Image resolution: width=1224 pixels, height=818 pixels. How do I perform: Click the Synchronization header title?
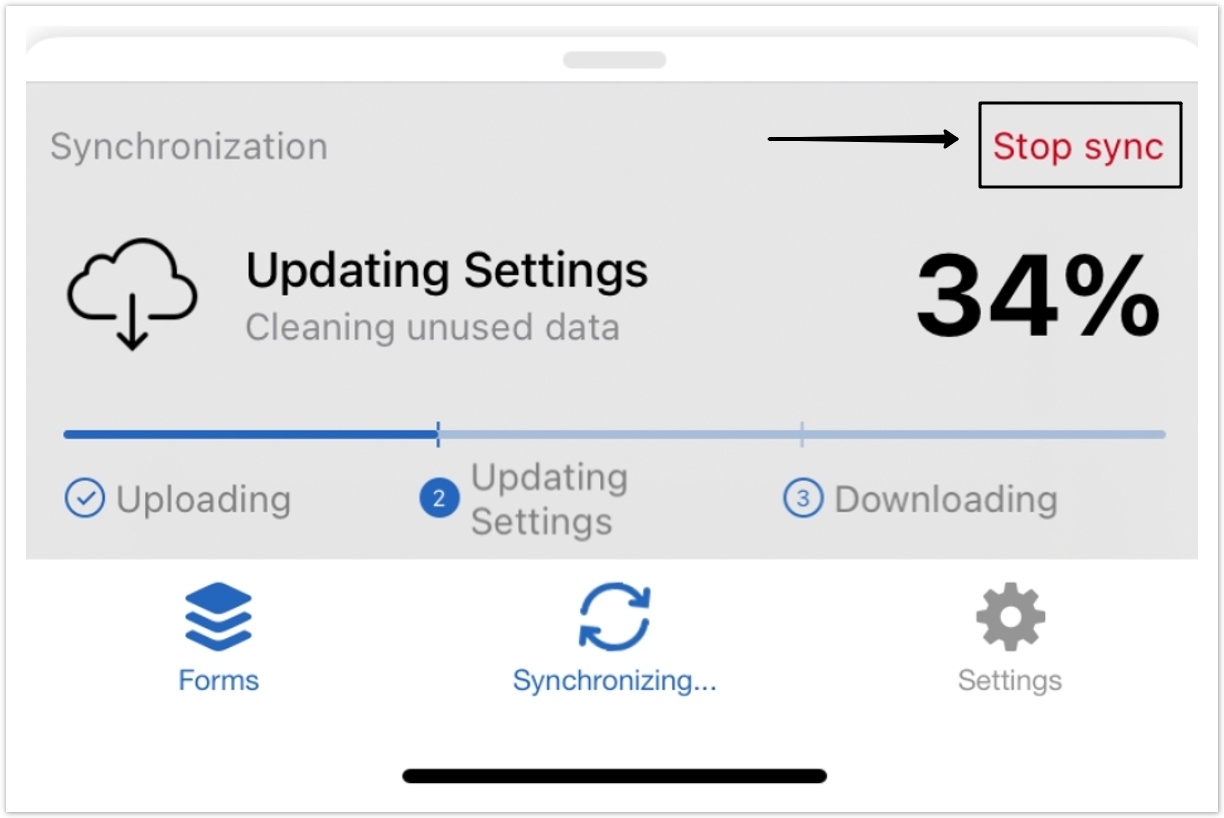[189, 147]
